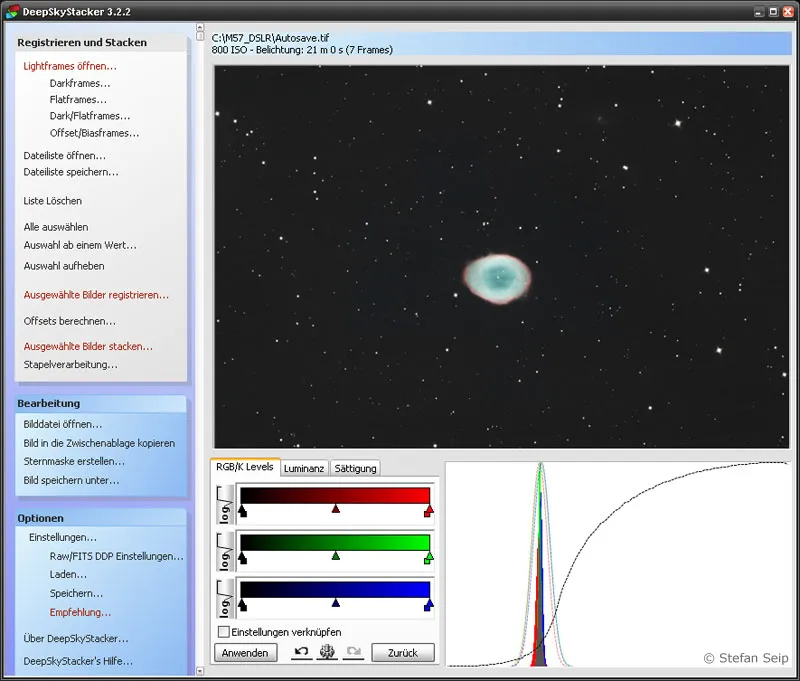The image size is (800, 681).
Task: Open DeepSkyStacker's Hilfe… link
Action: tap(78, 661)
